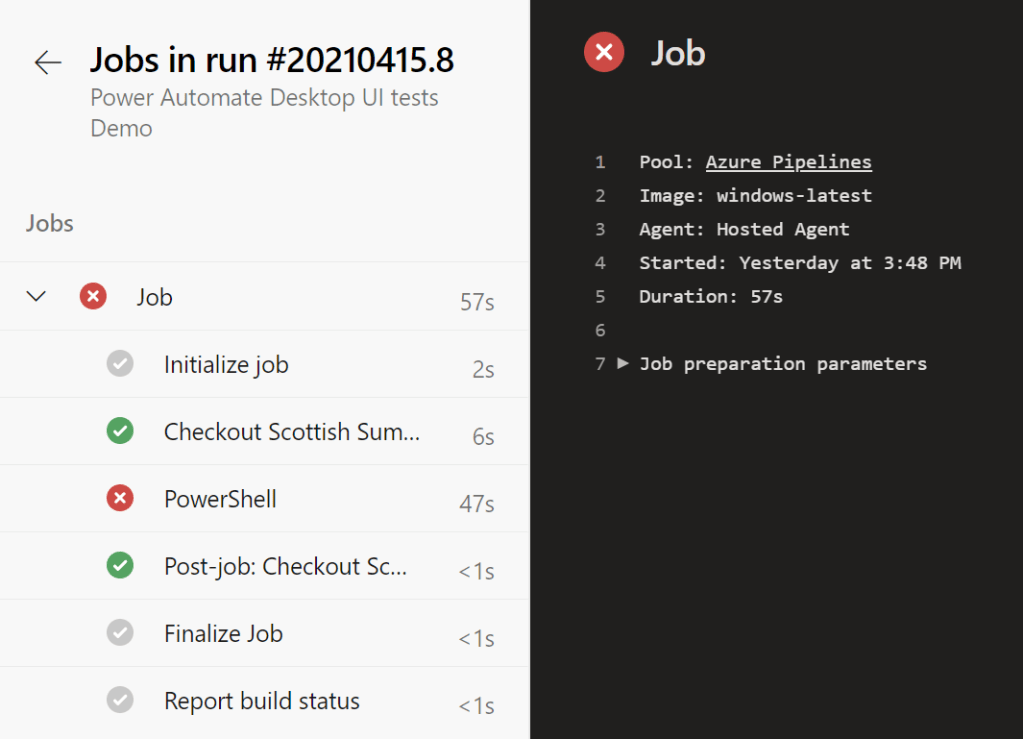The height and width of the screenshot is (739, 1023).
Task: Open the Azure Pipelines pool link
Action: [x=788, y=162]
